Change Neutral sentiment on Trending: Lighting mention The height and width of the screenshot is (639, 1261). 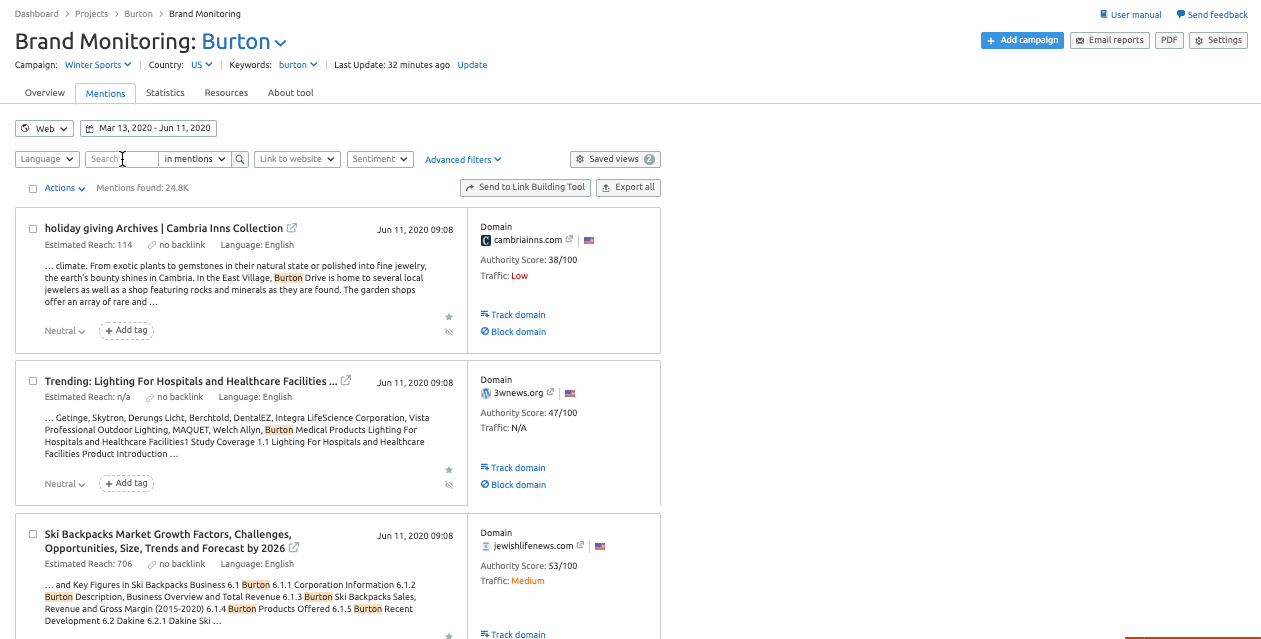click(x=65, y=484)
